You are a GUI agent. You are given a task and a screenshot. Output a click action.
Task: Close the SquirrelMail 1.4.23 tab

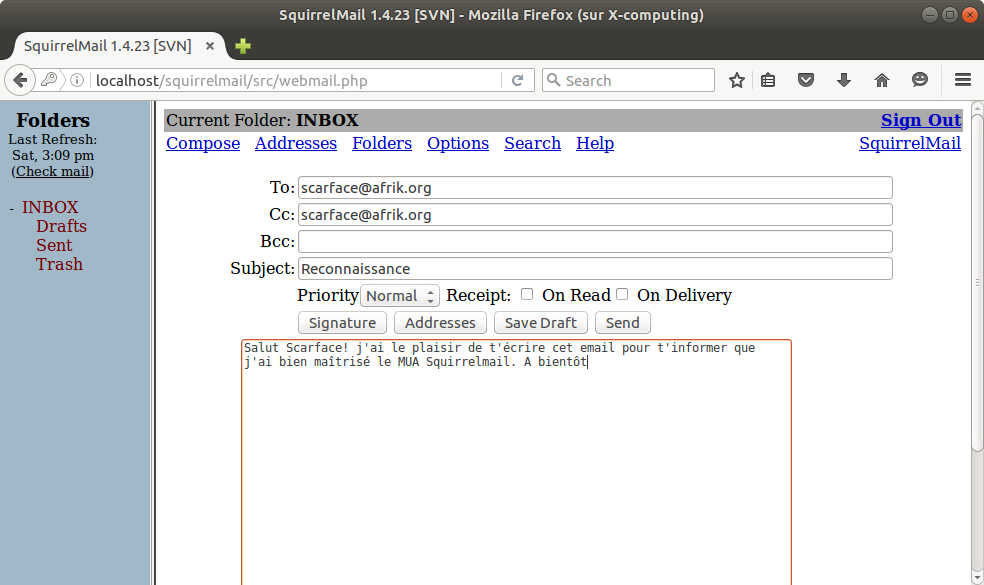coord(210,46)
